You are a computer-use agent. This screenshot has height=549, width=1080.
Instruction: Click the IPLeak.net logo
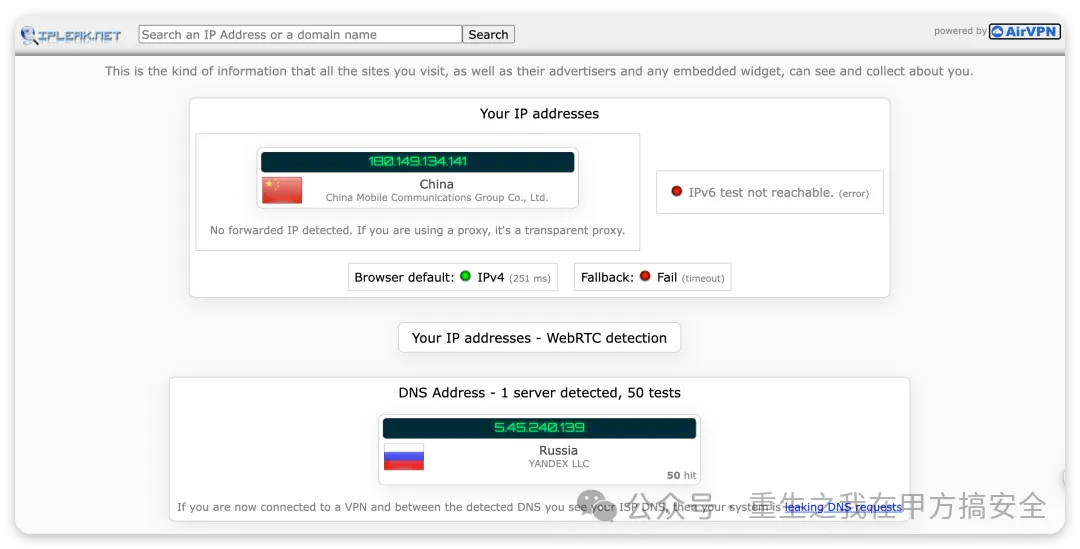71,35
